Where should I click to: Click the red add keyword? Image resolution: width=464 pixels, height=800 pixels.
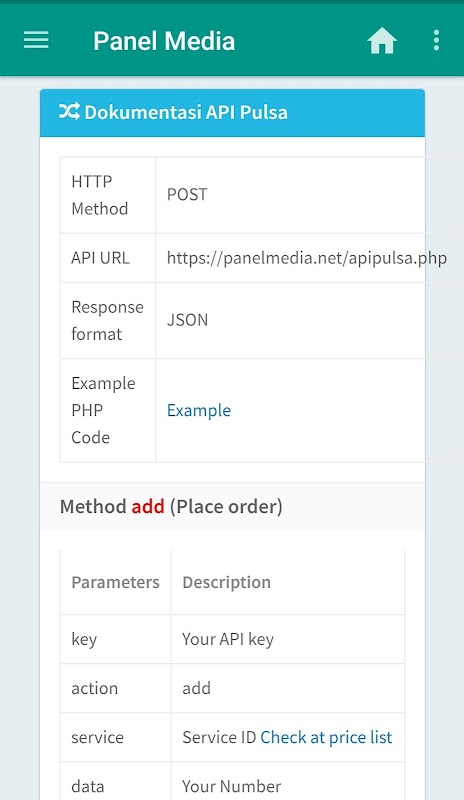coord(148,507)
